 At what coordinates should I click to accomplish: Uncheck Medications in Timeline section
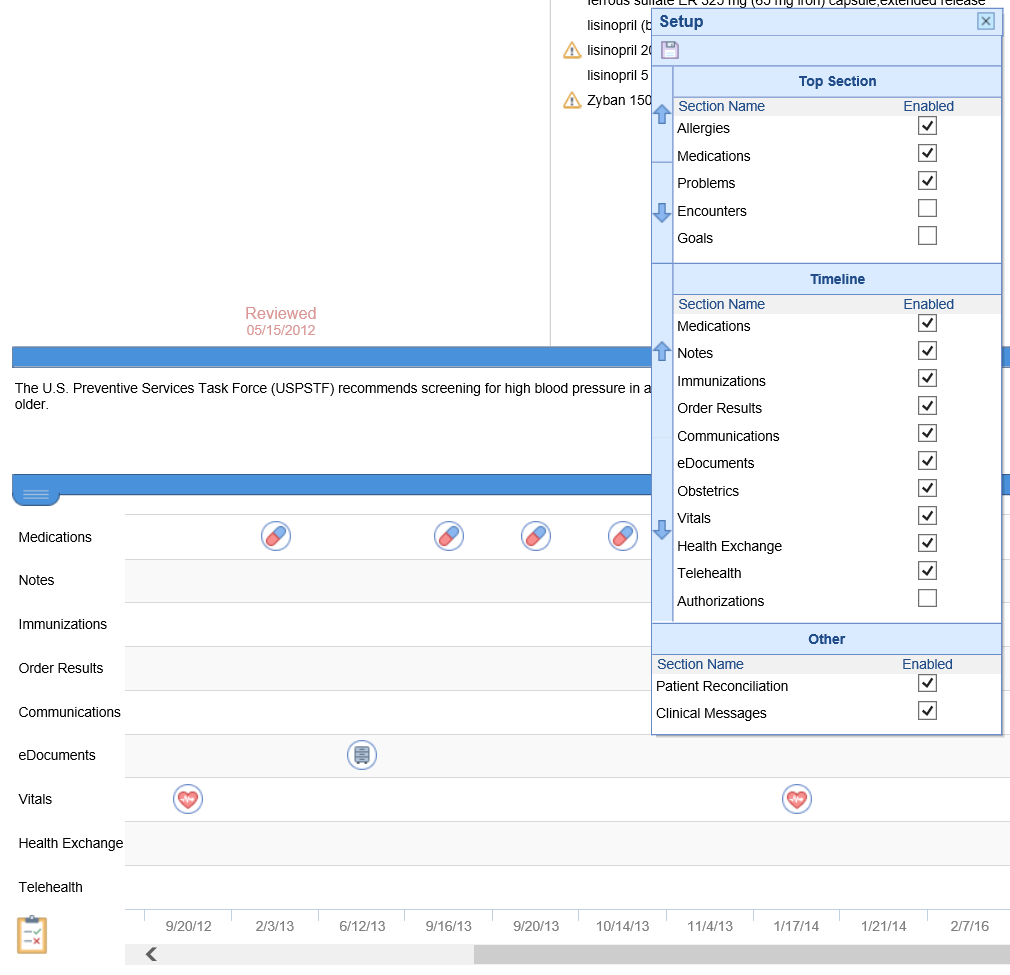tap(928, 324)
